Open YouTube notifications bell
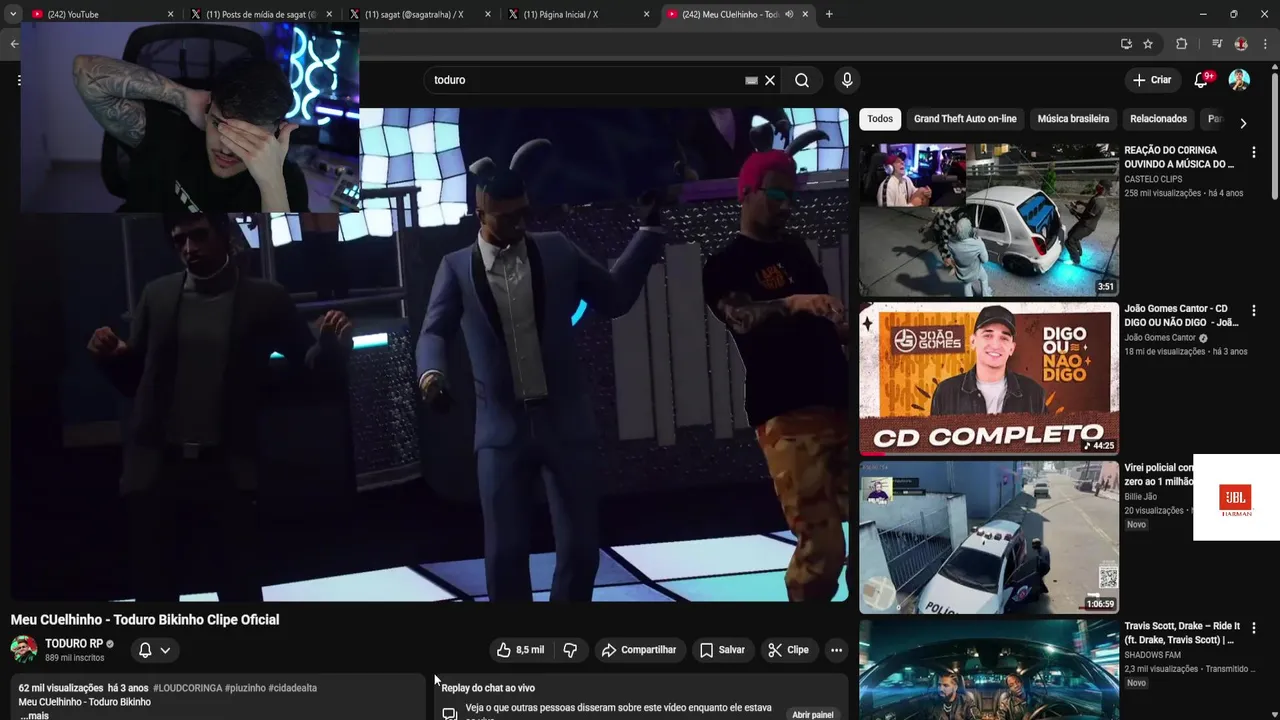The height and width of the screenshot is (720, 1280). tap(1201, 80)
